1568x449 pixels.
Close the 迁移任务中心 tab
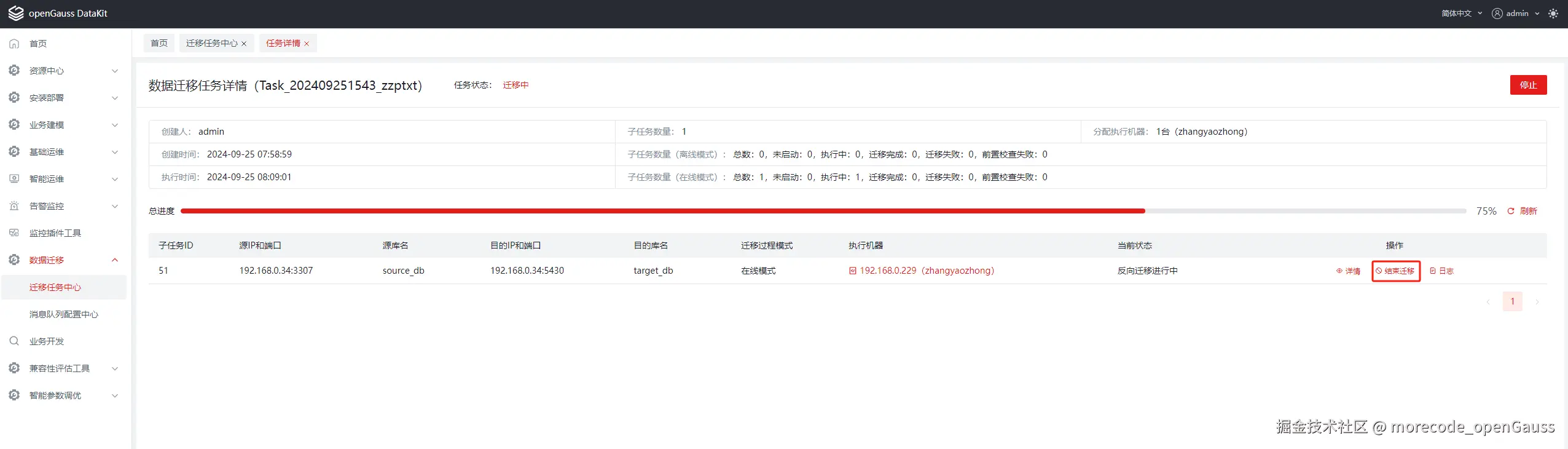[244, 44]
